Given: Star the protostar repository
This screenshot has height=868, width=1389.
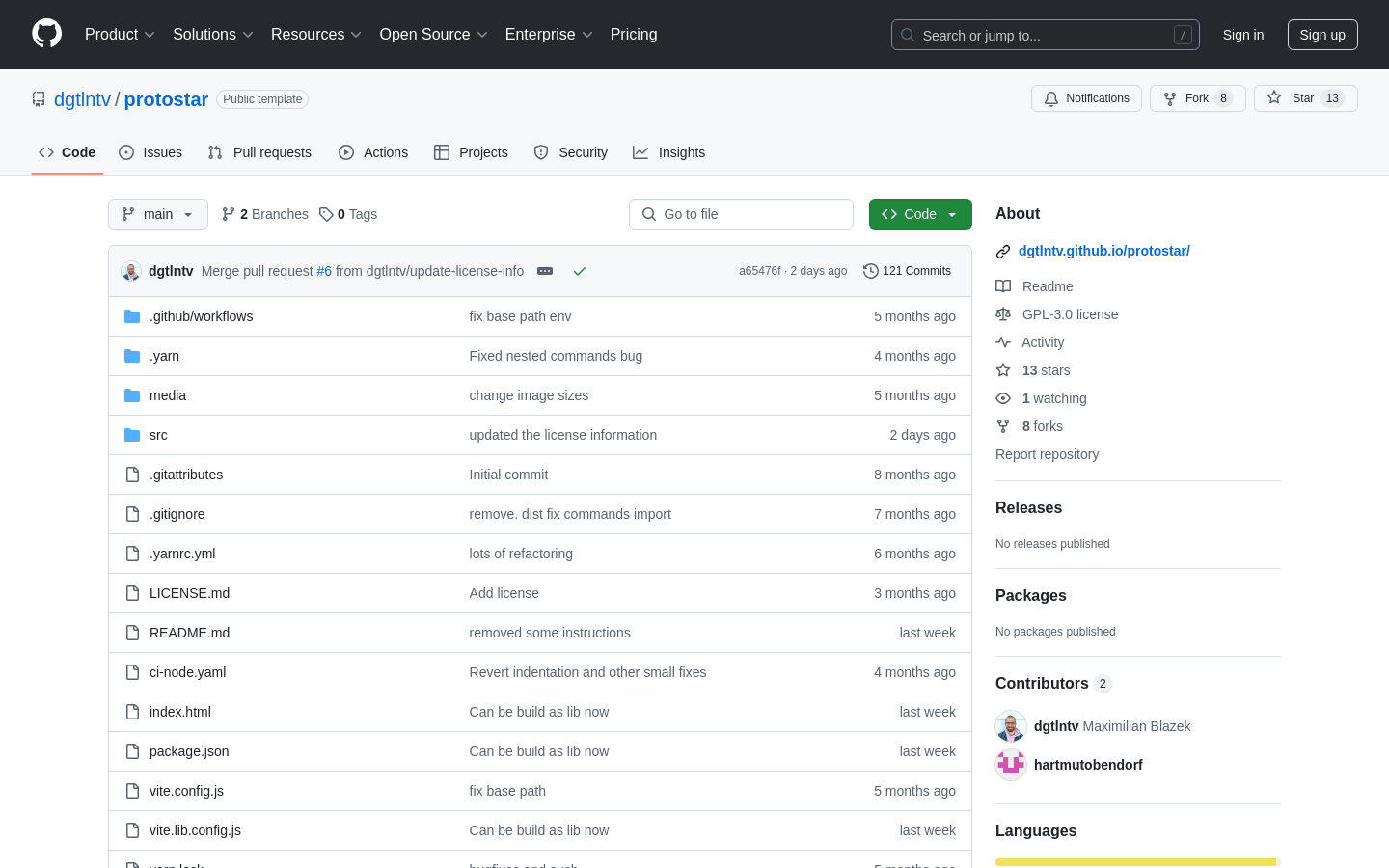Looking at the screenshot, I should [1305, 98].
